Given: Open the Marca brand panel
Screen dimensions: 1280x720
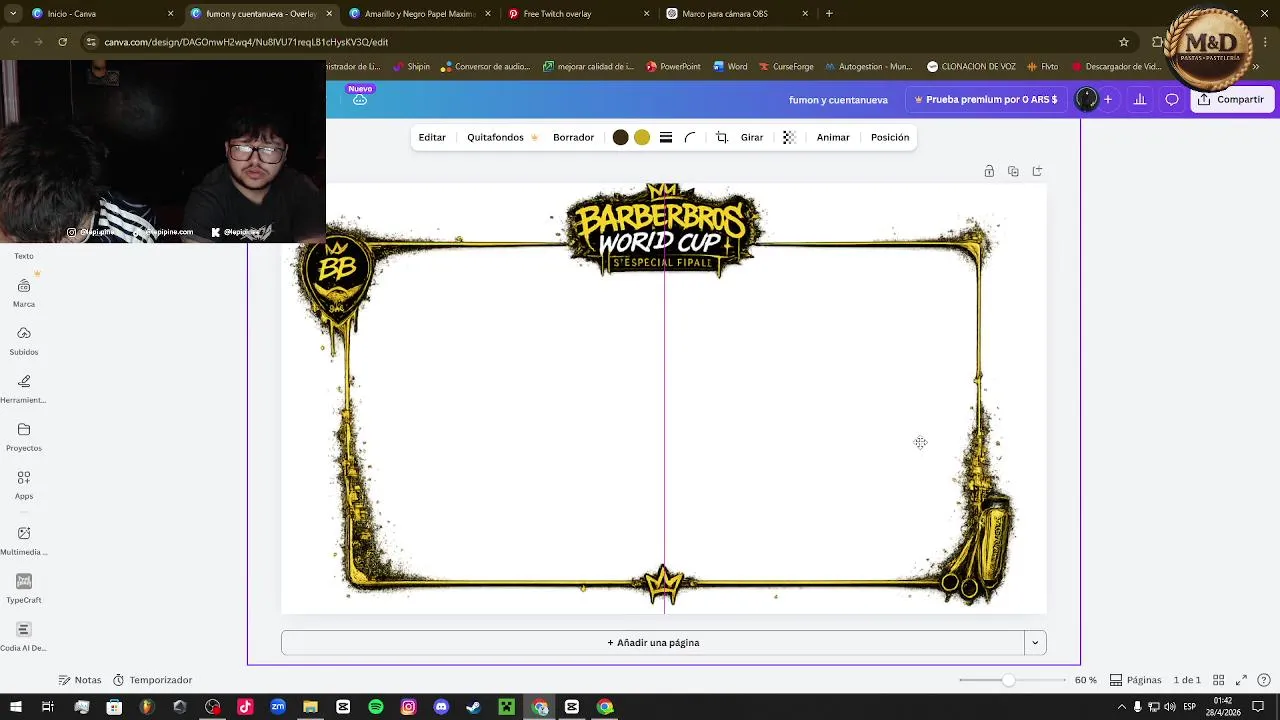Looking at the screenshot, I should [24, 293].
